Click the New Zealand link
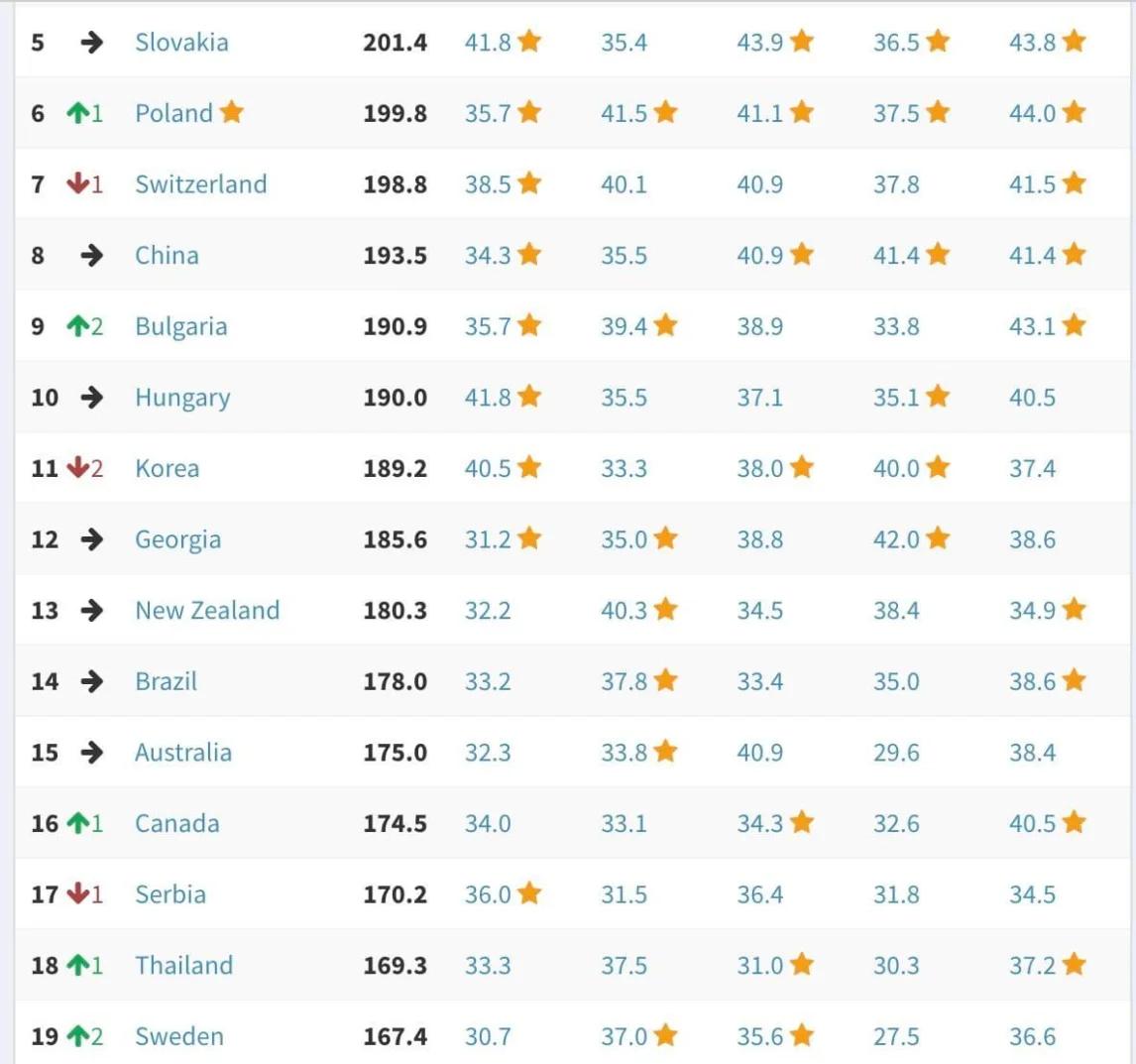The height and width of the screenshot is (1064, 1136). tap(207, 610)
